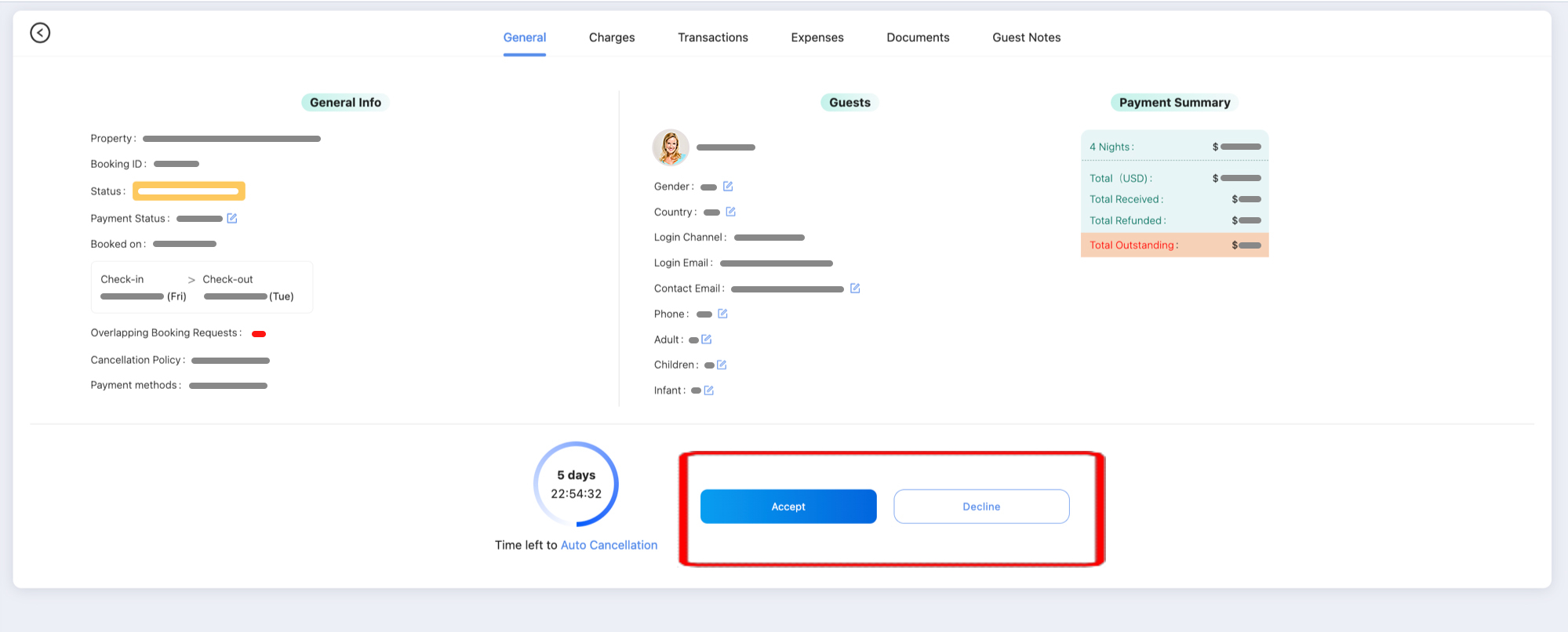Screen dimensions: 1568x632
Task: View the Guest Notes tab
Action: (x=1026, y=38)
